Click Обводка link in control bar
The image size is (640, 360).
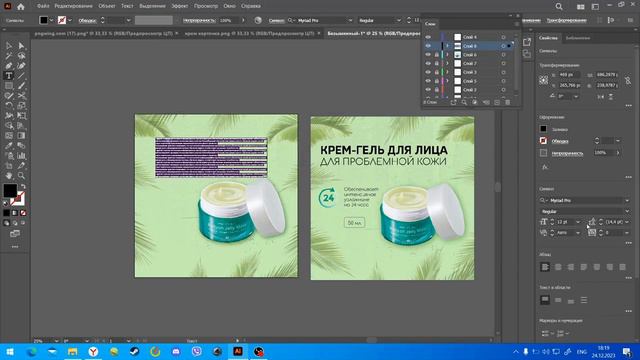tap(87, 20)
